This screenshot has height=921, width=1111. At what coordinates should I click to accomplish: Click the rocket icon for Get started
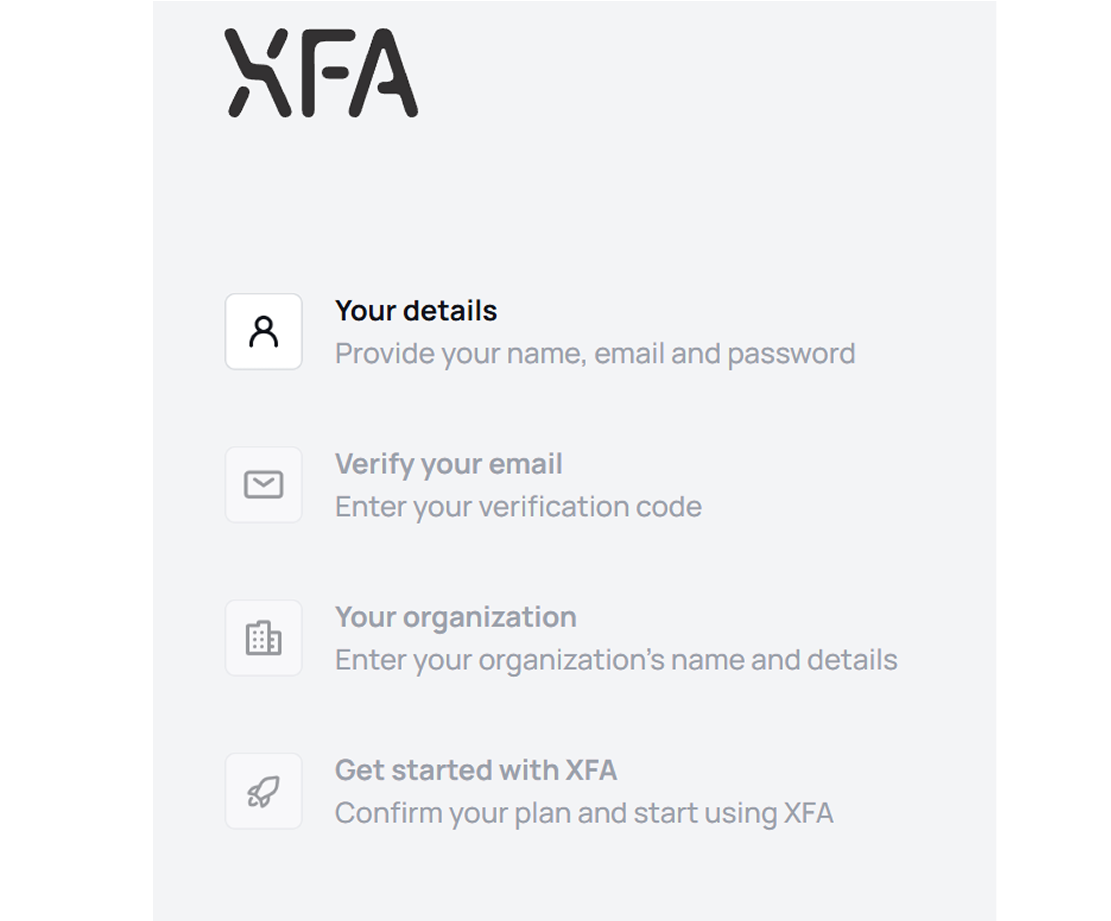coord(264,791)
